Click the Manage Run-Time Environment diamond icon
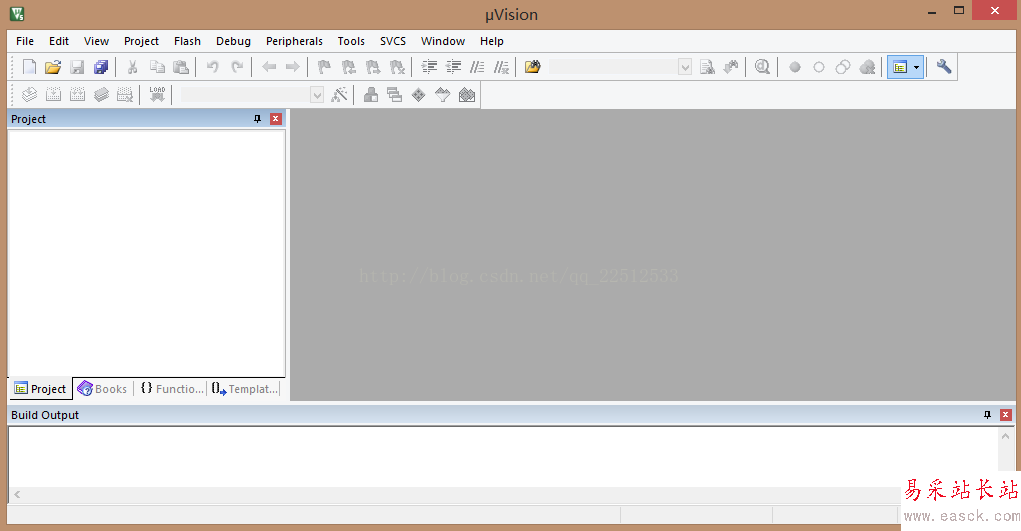This screenshot has height=531, width=1021. (419, 94)
